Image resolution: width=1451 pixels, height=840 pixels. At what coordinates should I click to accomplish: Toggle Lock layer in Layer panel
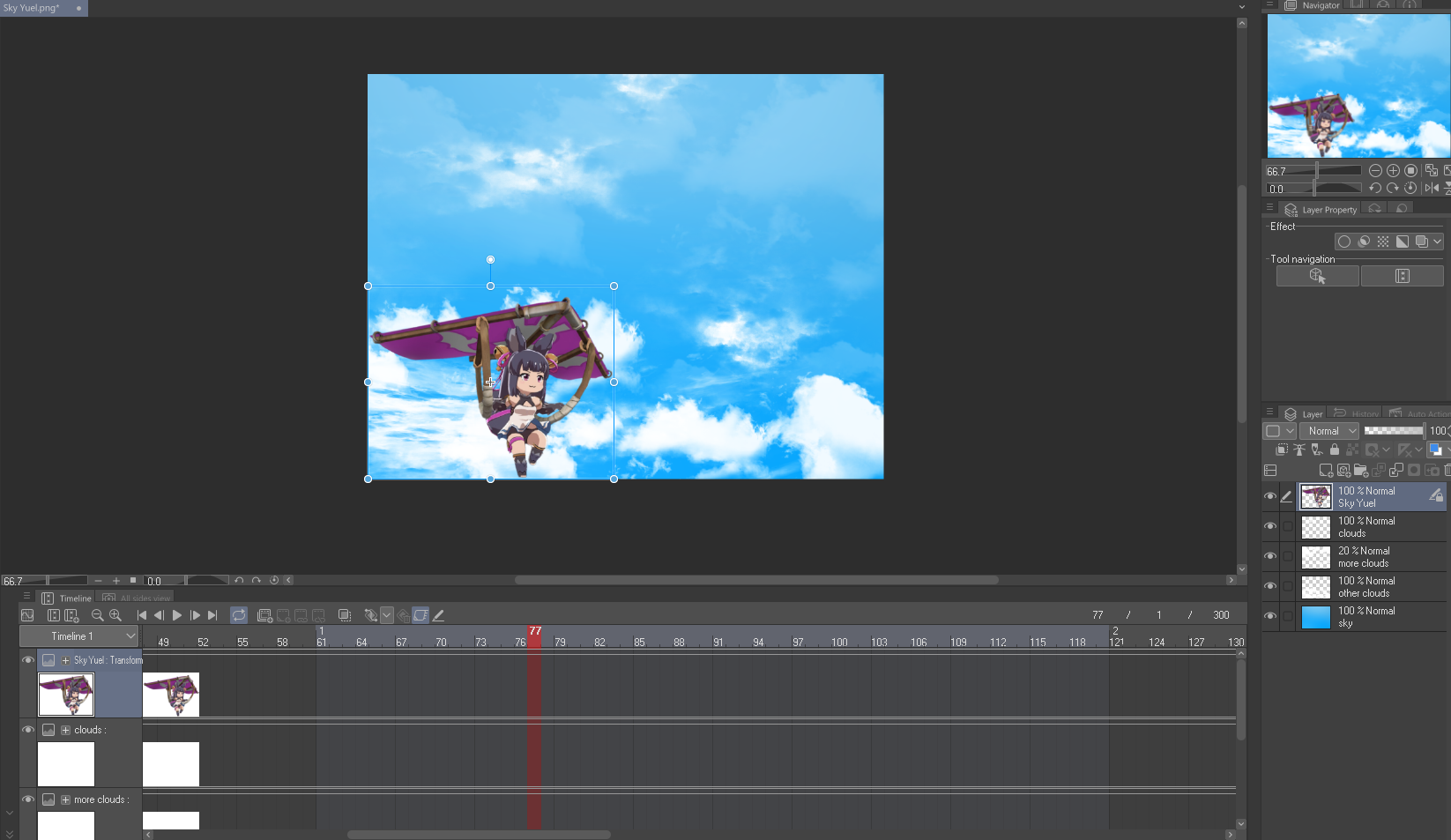coord(1335,450)
